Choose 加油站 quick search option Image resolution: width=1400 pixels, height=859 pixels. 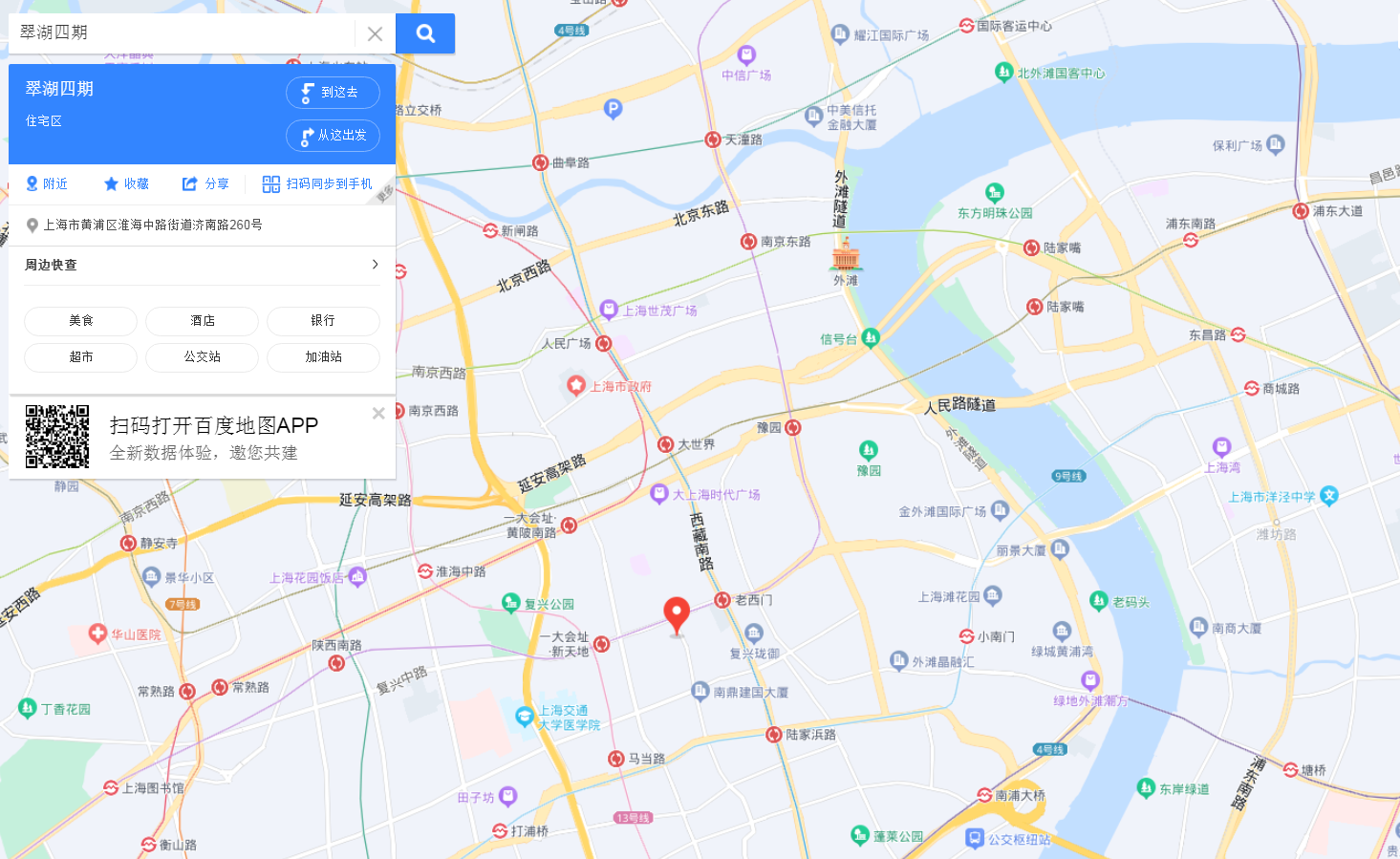323,357
